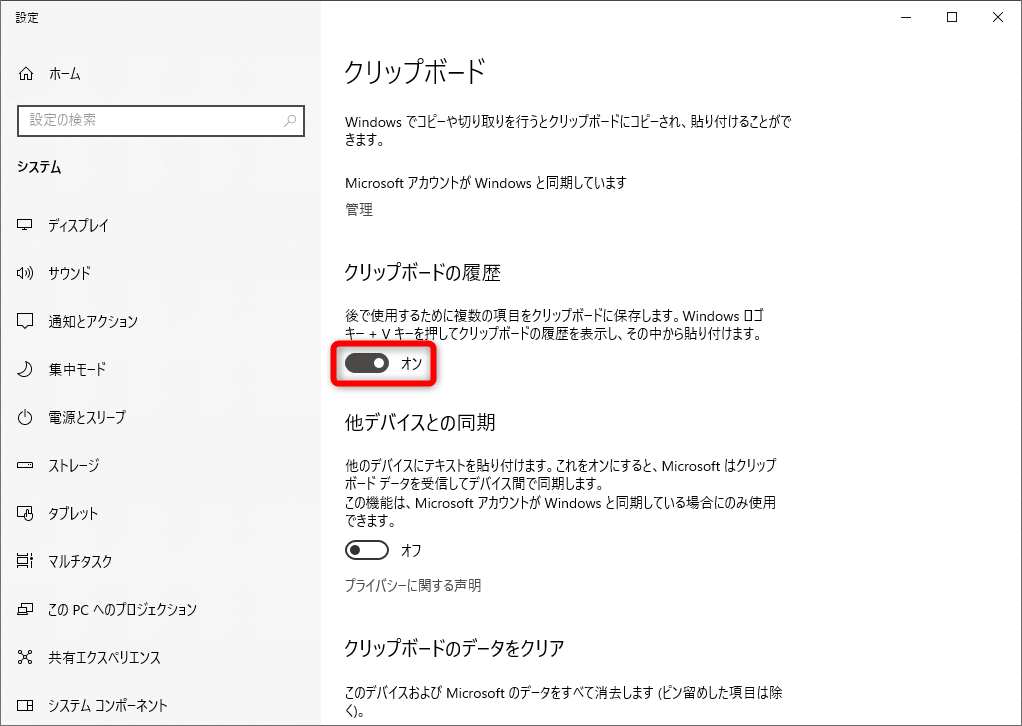This screenshot has width=1022, height=726.
Task: Select the サウンド speaker icon
Action: click(25, 273)
